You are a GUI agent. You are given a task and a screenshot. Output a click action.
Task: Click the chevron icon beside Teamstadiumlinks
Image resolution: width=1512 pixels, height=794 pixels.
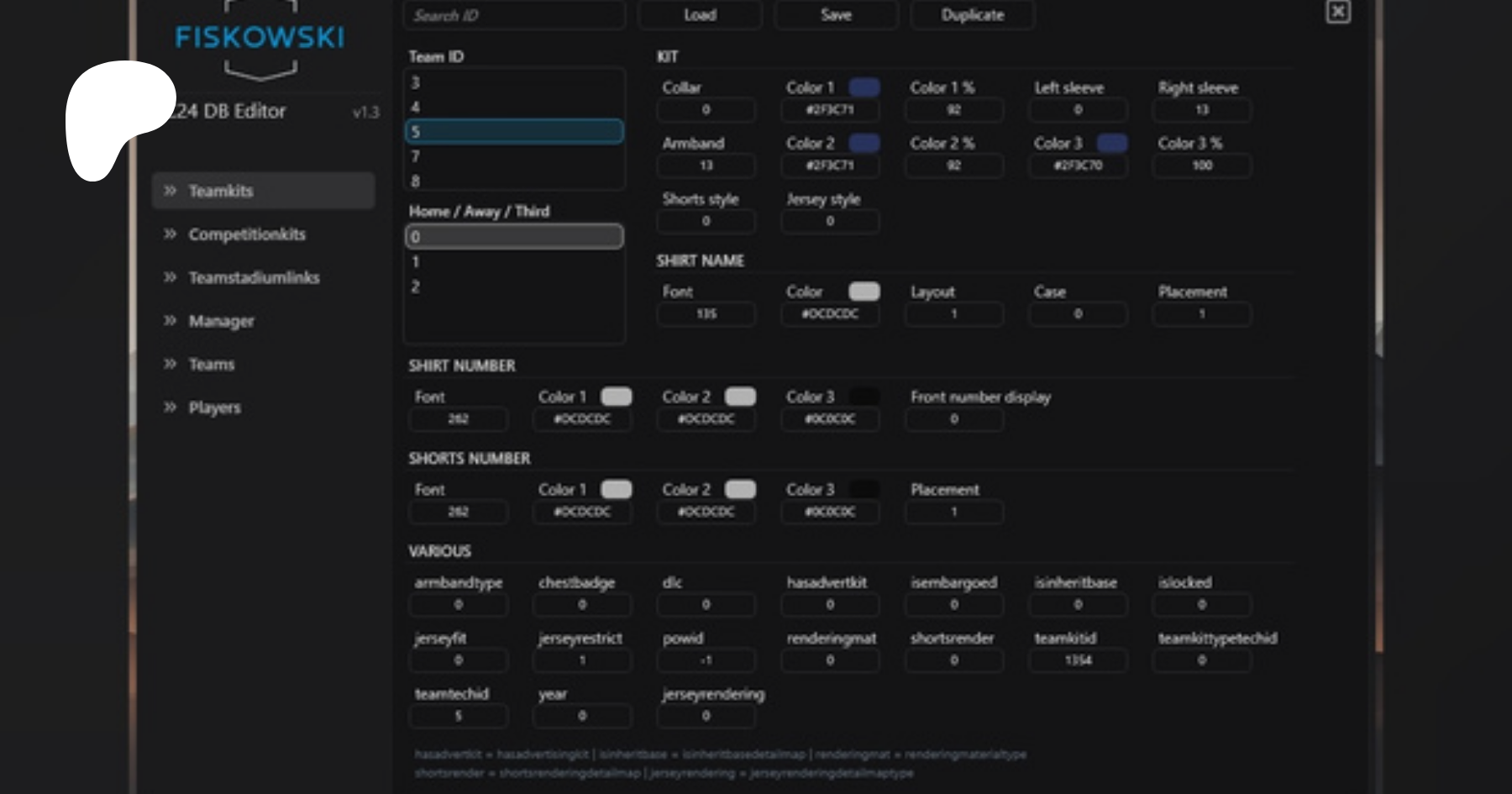tap(171, 277)
